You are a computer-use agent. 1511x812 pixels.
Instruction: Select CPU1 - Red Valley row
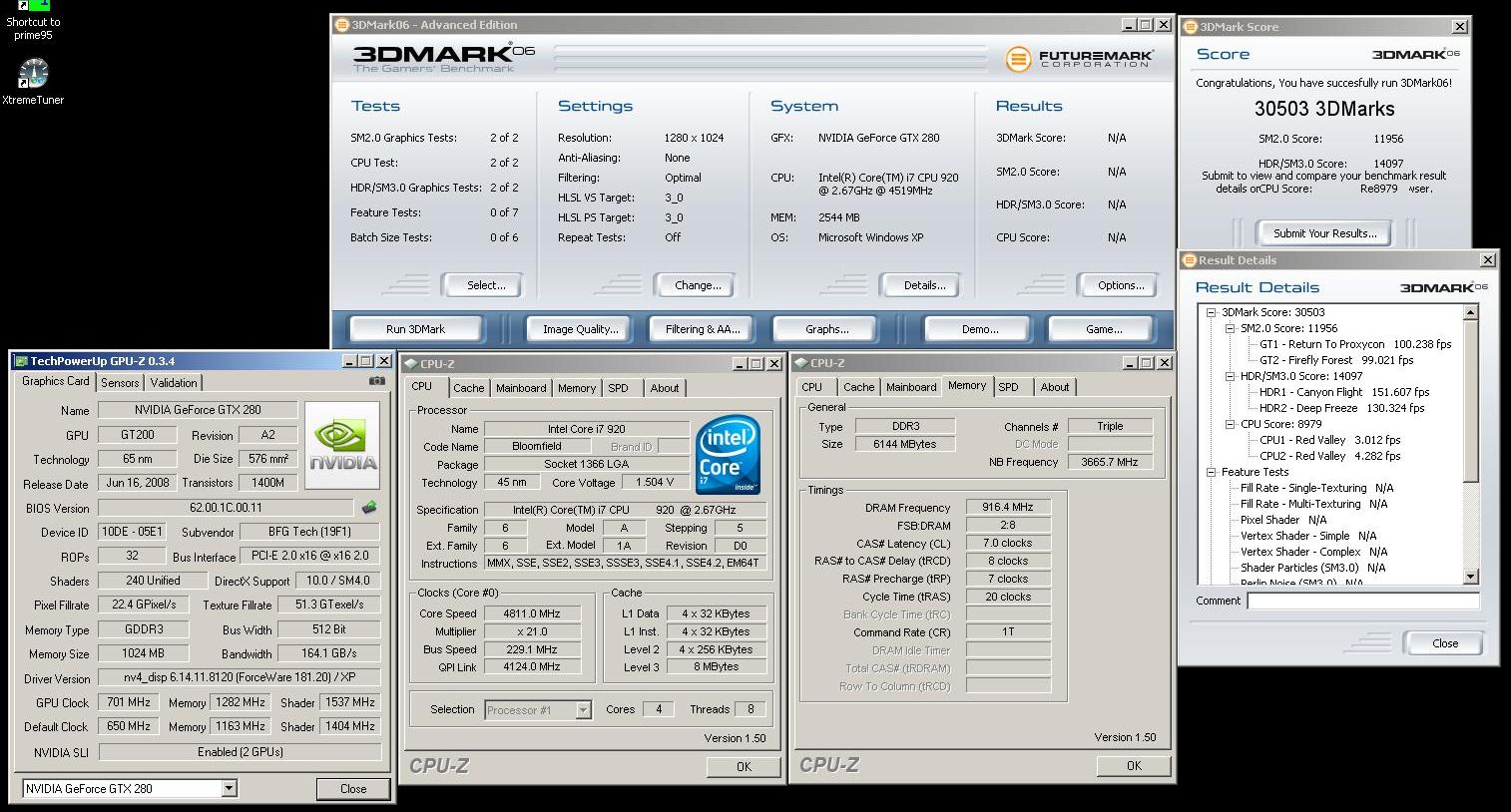click(x=1329, y=440)
